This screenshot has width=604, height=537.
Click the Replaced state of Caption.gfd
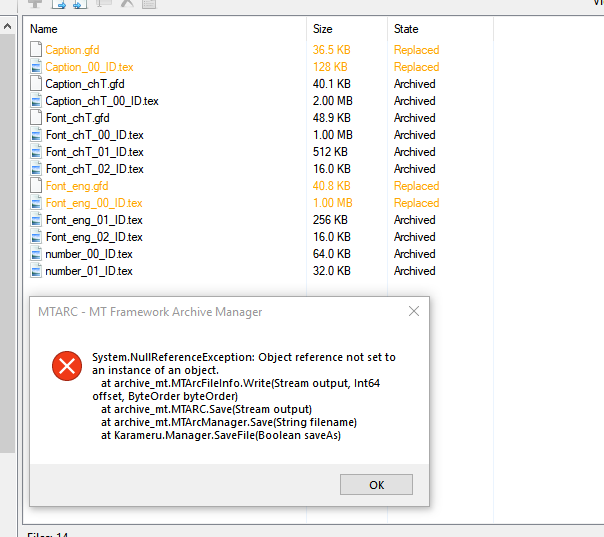(416, 50)
